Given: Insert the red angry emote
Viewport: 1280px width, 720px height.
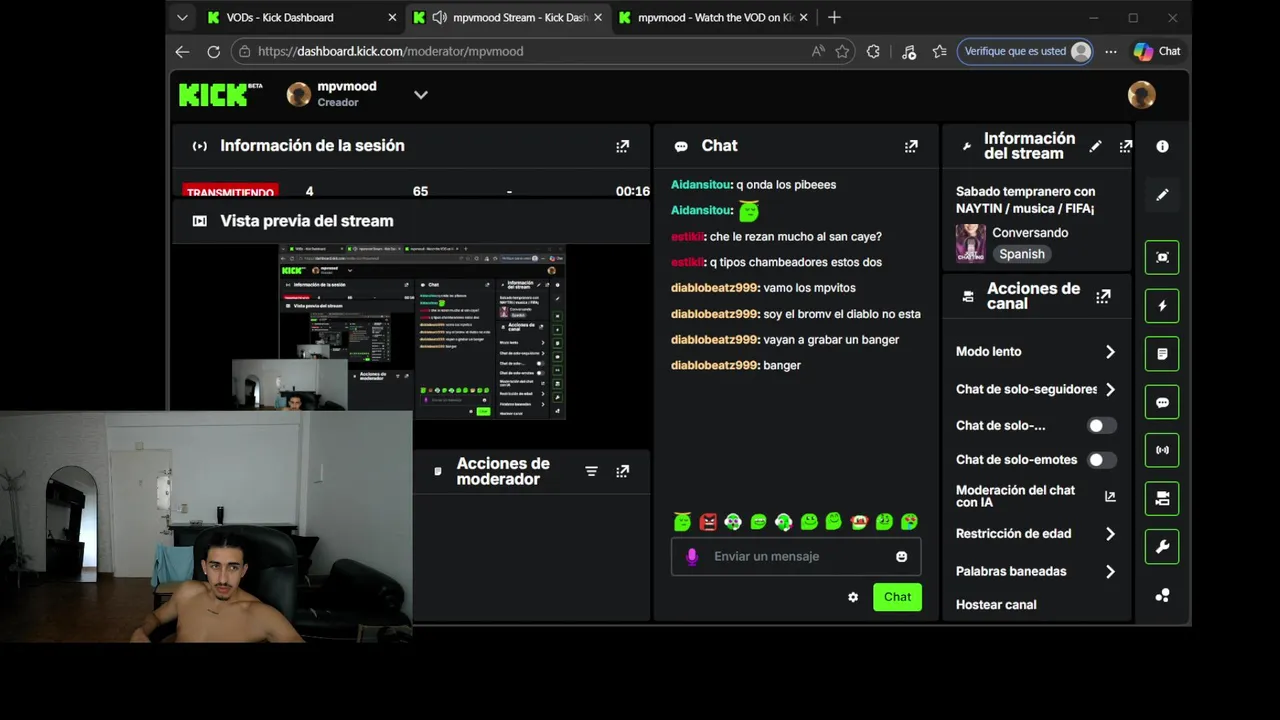Looking at the screenshot, I should [708, 521].
